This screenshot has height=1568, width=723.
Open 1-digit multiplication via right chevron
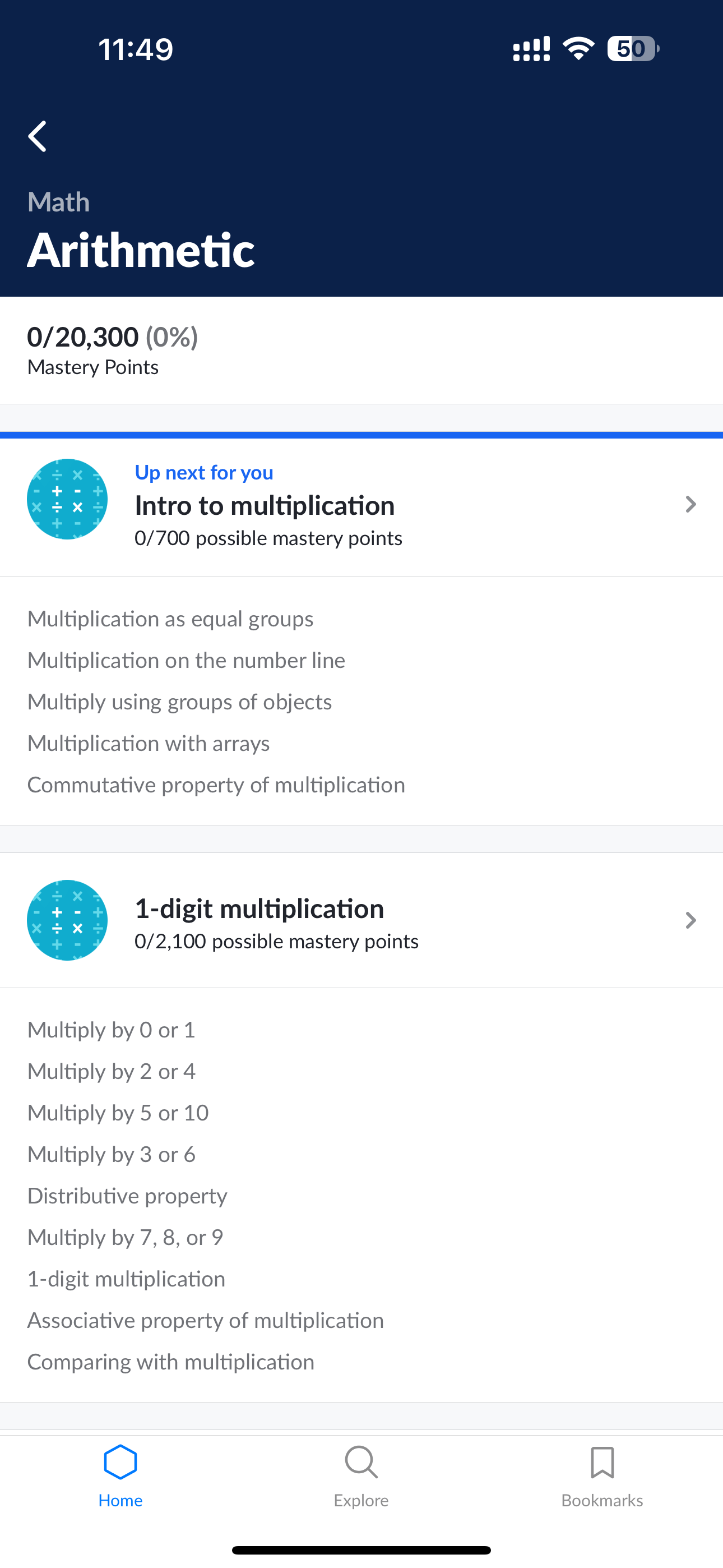[690, 920]
